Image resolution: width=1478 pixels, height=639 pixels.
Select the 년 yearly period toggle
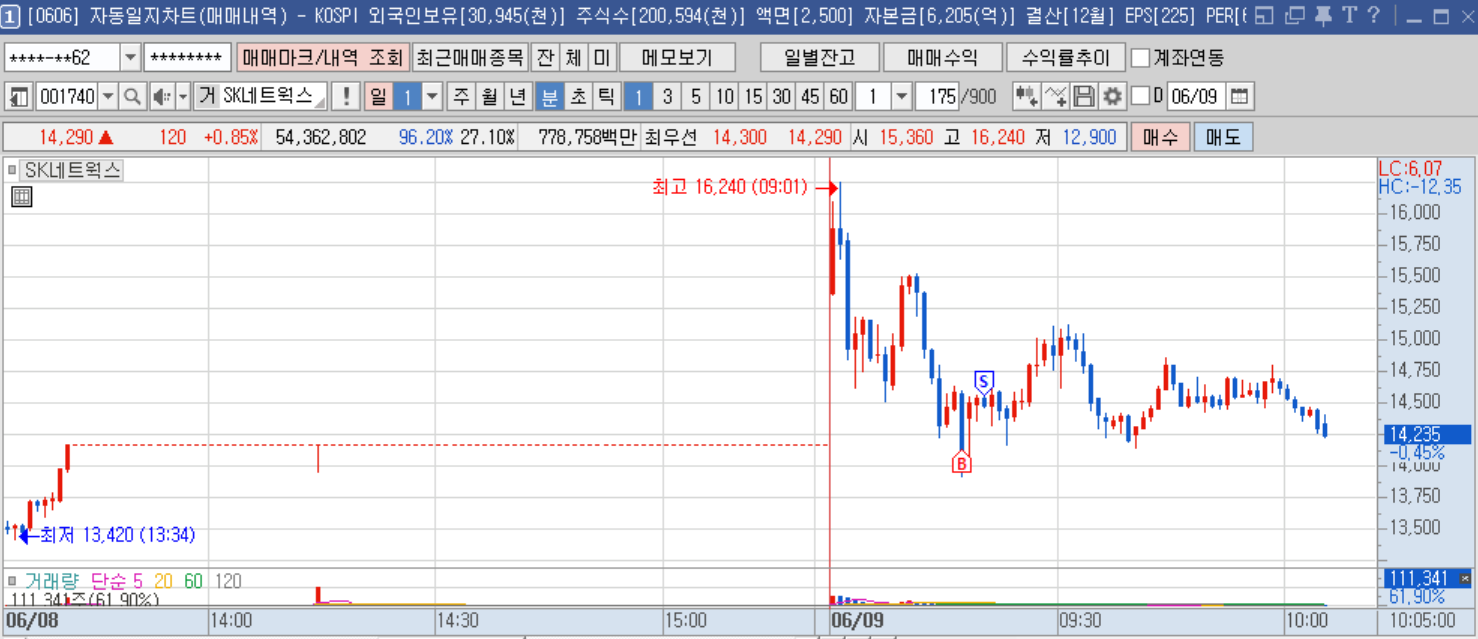(517, 97)
